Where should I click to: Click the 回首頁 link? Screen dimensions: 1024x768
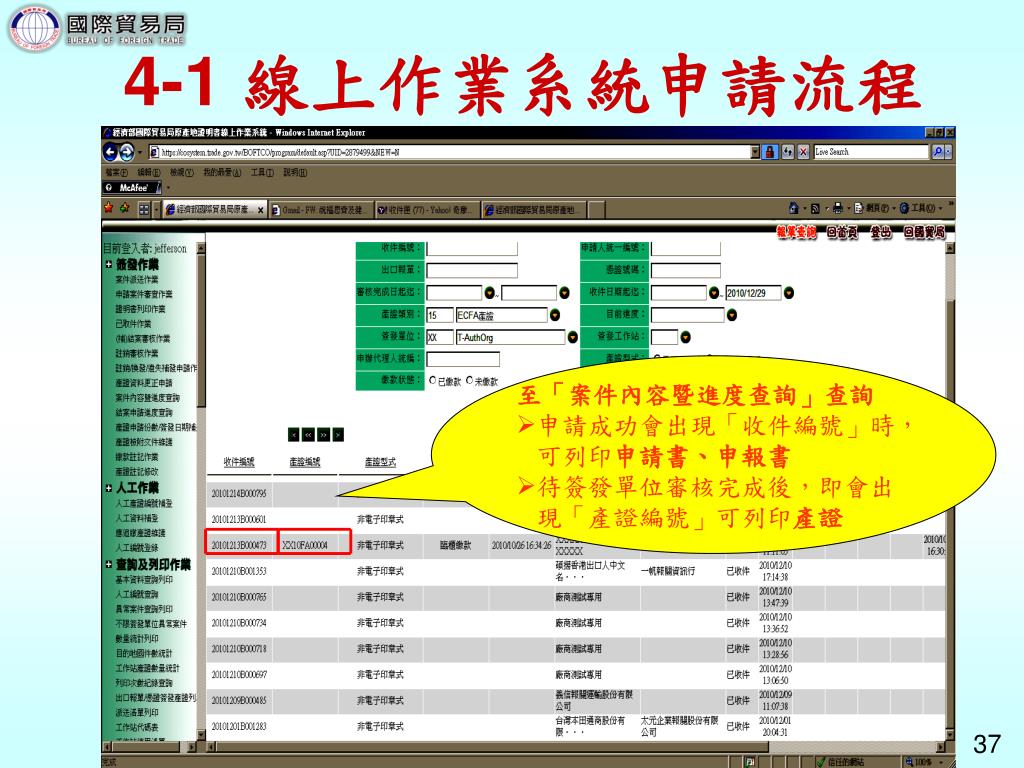tap(842, 232)
